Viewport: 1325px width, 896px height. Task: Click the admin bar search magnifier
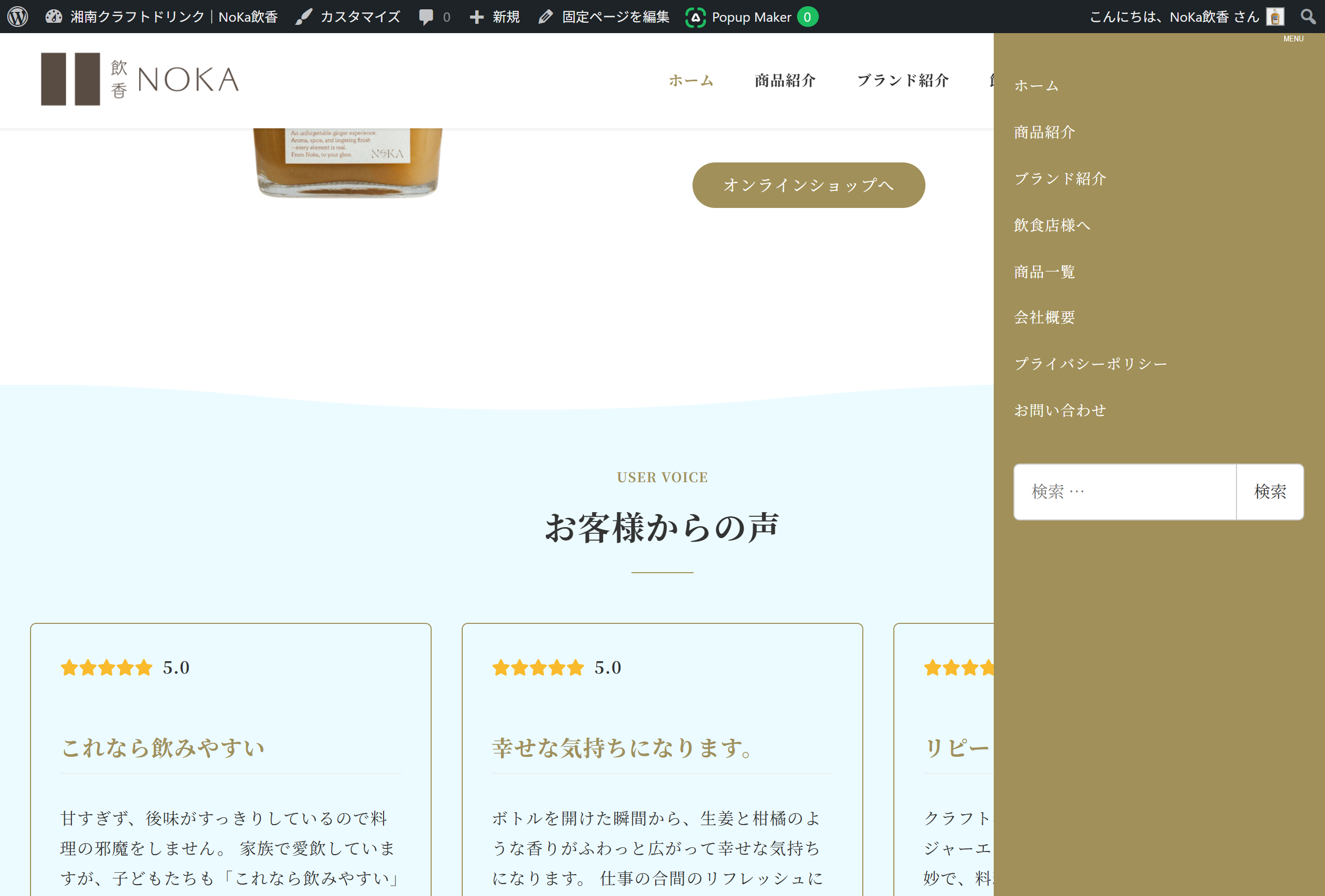[x=1308, y=17]
